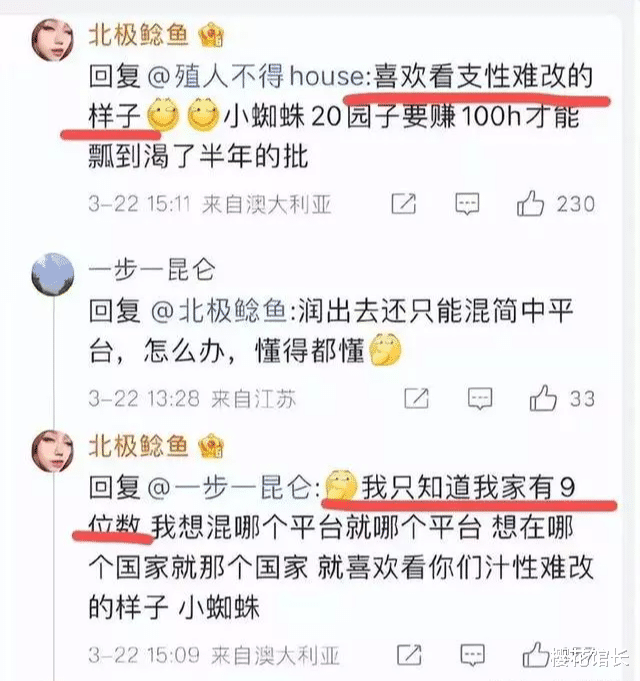Like the comment with 33 likes
The width and height of the screenshot is (640, 681).
click(x=543, y=397)
